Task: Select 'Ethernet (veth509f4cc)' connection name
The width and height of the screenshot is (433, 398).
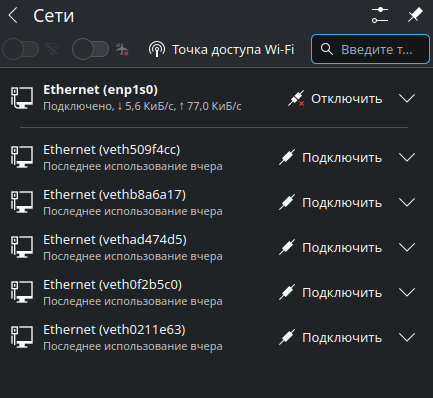Action: click(x=112, y=150)
